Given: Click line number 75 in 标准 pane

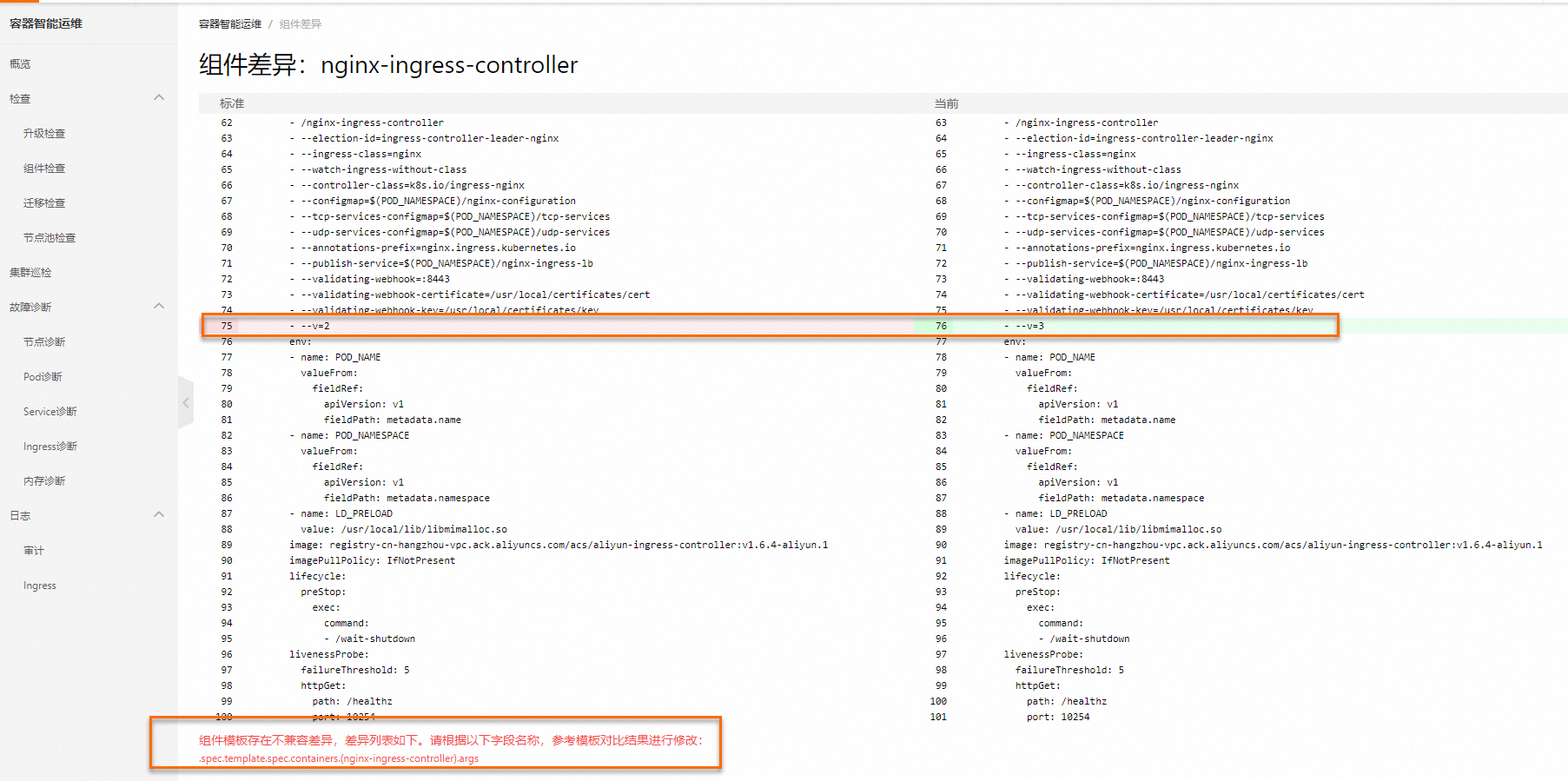Looking at the screenshot, I should [x=227, y=326].
